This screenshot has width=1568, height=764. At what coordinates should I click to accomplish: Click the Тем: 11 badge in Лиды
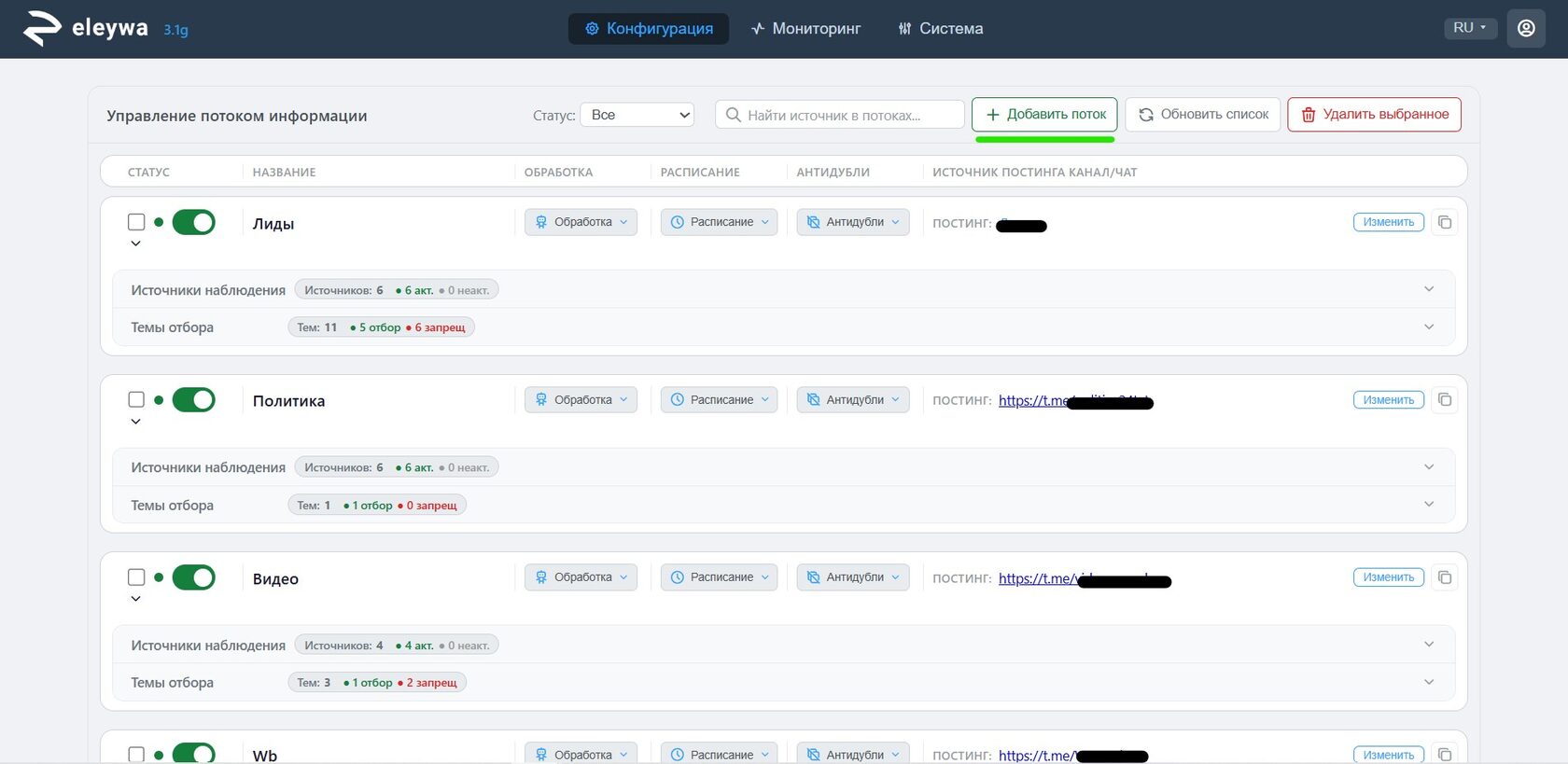pyautogui.click(x=381, y=327)
